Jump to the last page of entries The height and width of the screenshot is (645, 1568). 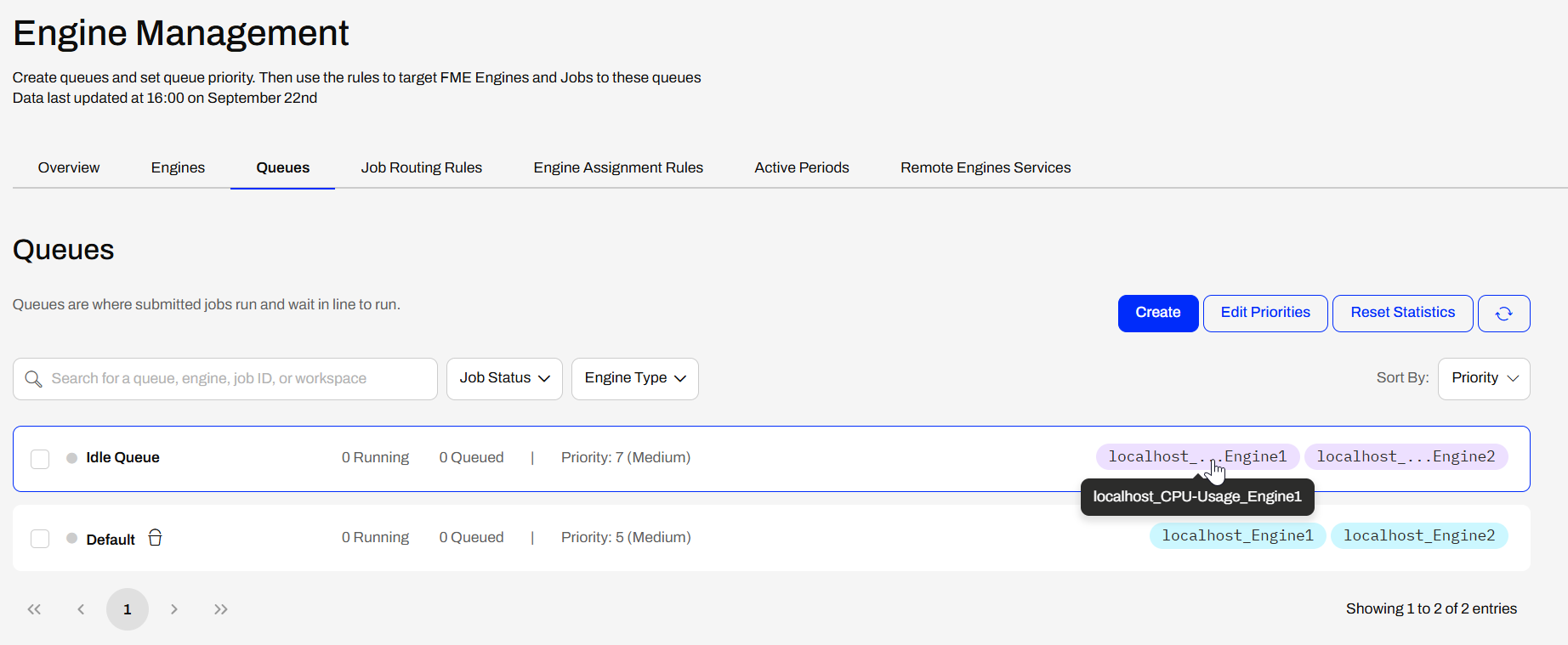pos(221,609)
